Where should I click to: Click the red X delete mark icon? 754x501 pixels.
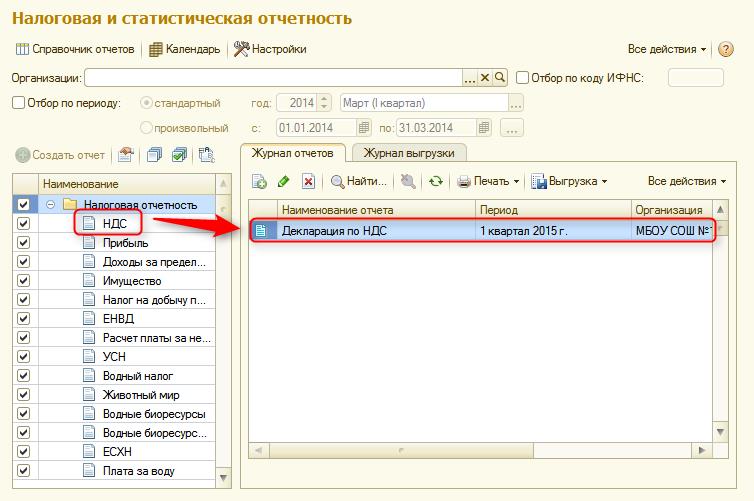pyautogui.click(x=308, y=181)
